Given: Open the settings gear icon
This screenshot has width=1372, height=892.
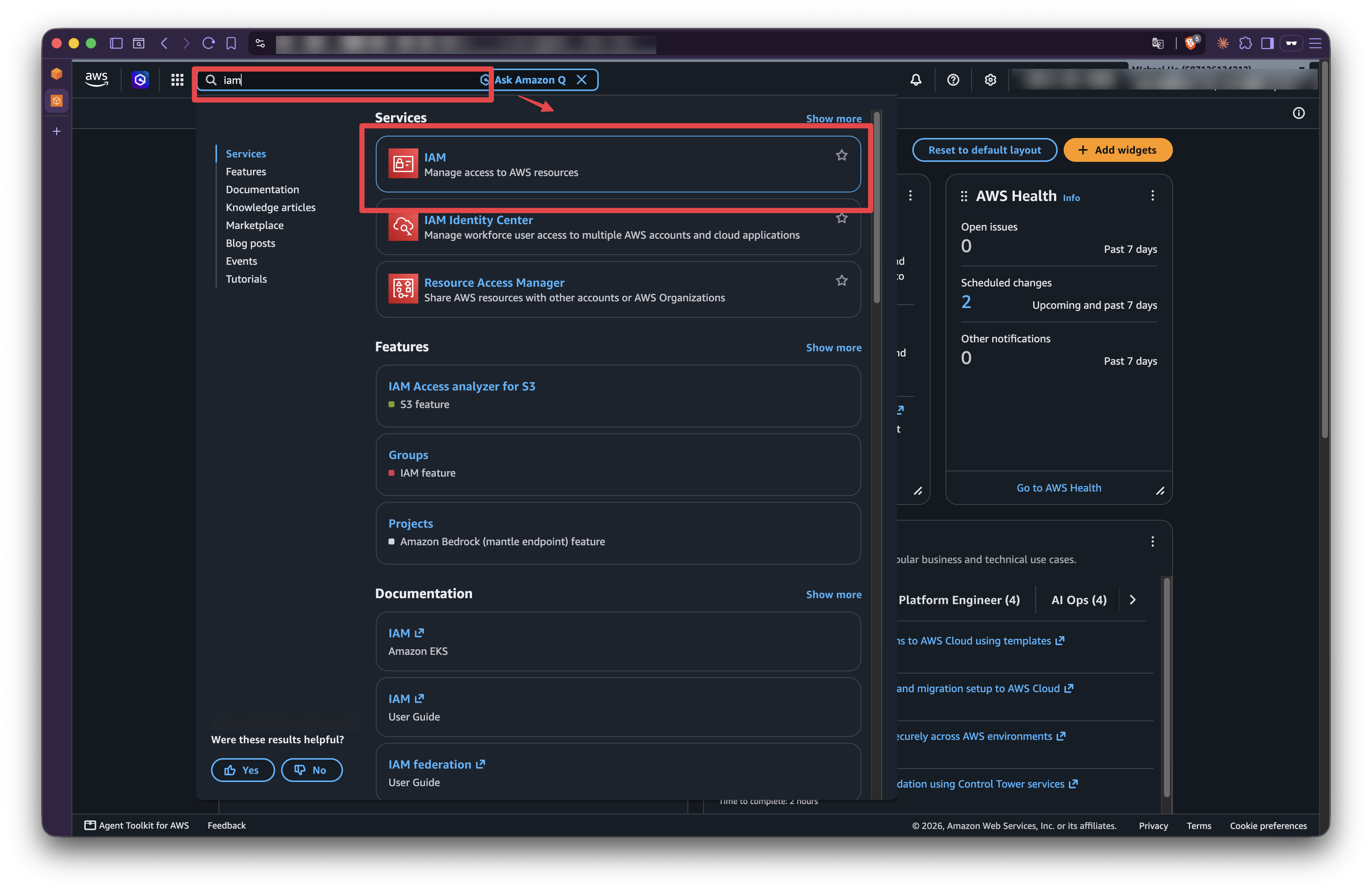Looking at the screenshot, I should click(990, 80).
